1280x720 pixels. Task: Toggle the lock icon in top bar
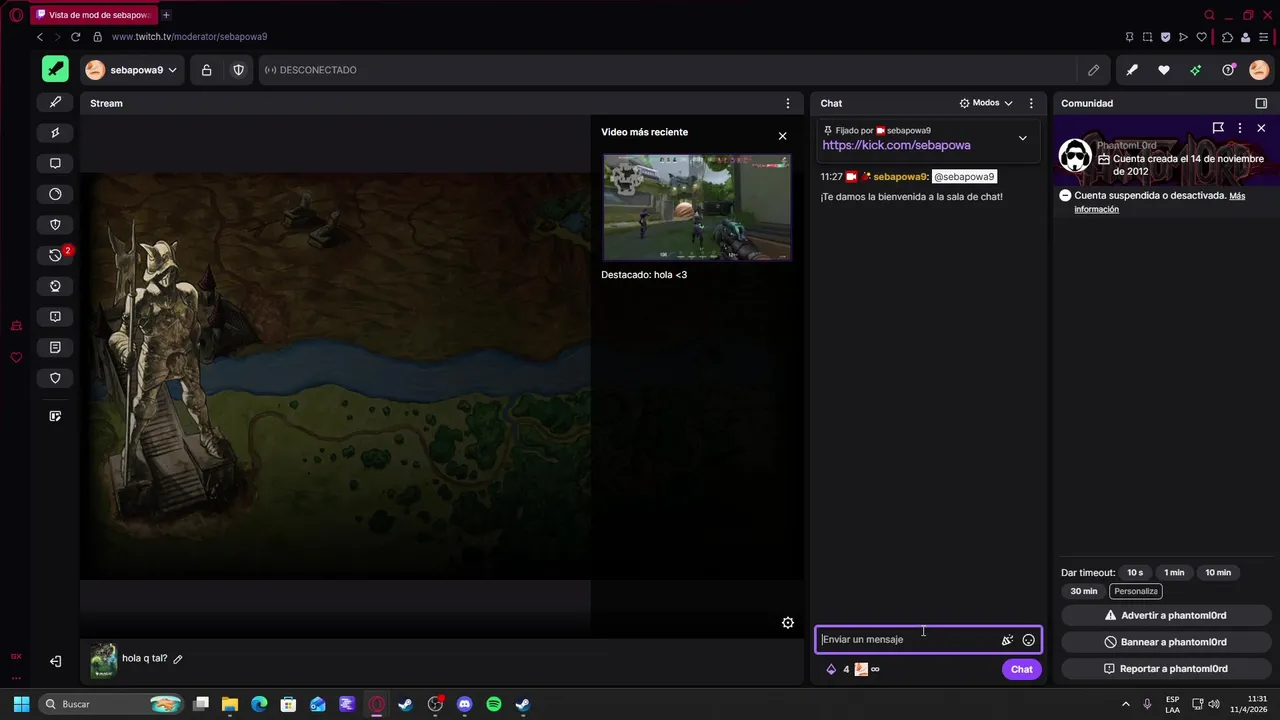click(206, 70)
